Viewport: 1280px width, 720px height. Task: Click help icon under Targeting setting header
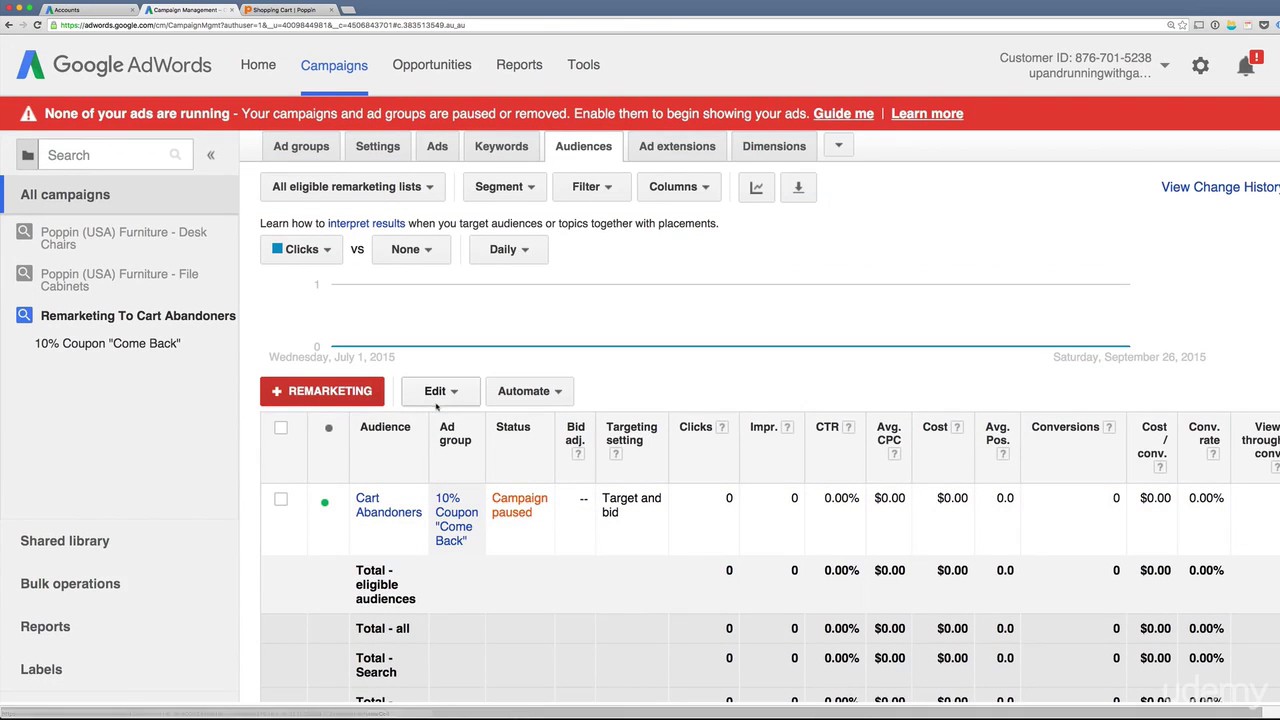pyautogui.click(x=615, y=454)
